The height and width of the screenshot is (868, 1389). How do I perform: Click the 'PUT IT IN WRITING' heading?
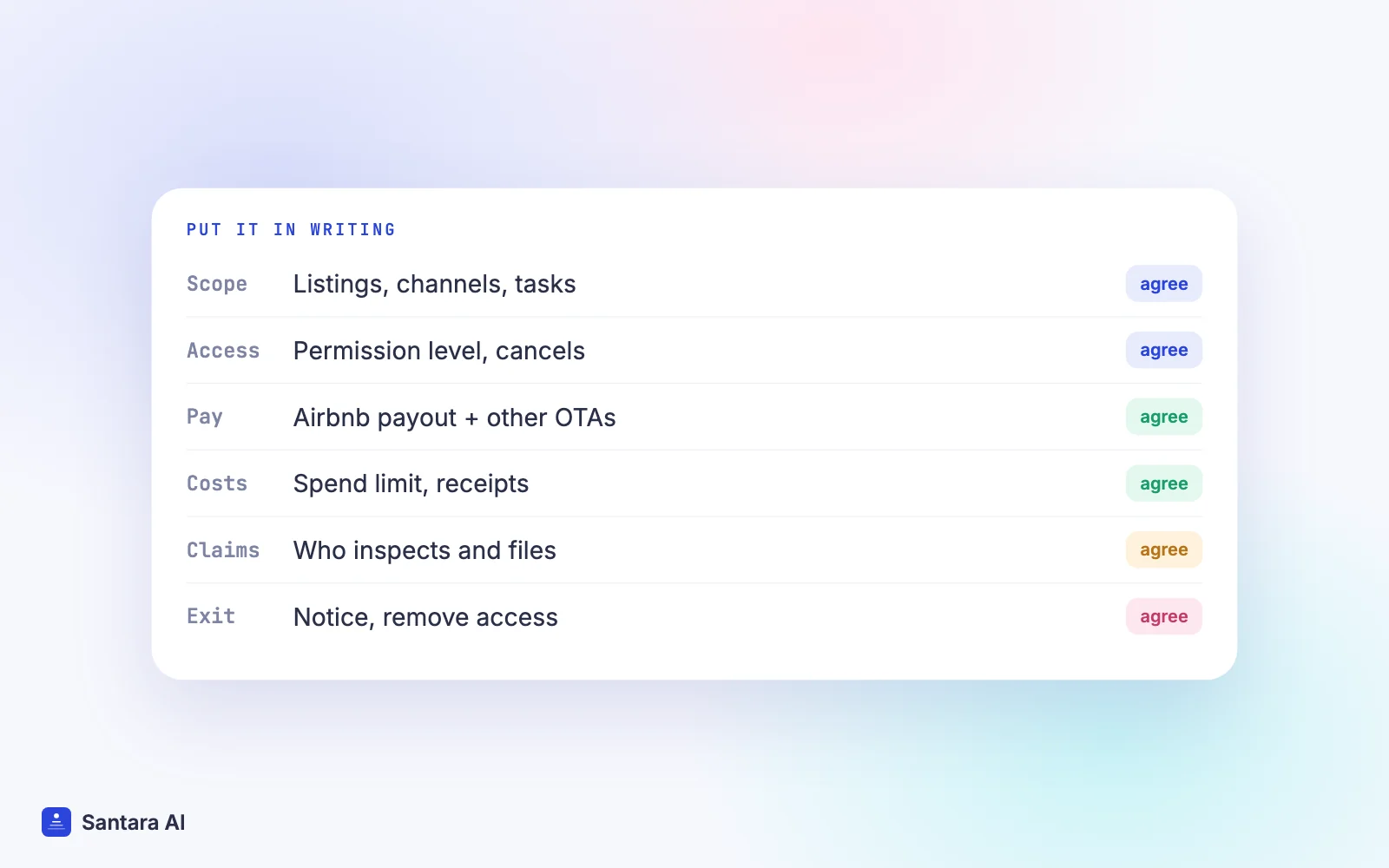click(x=291, y=230)
